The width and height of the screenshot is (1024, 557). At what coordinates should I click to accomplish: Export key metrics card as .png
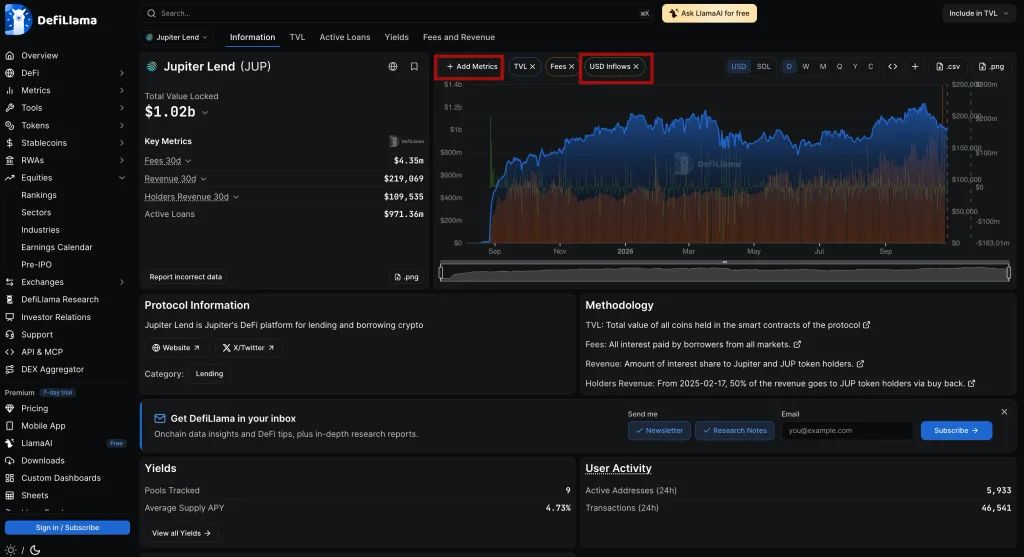click(406, 277)
